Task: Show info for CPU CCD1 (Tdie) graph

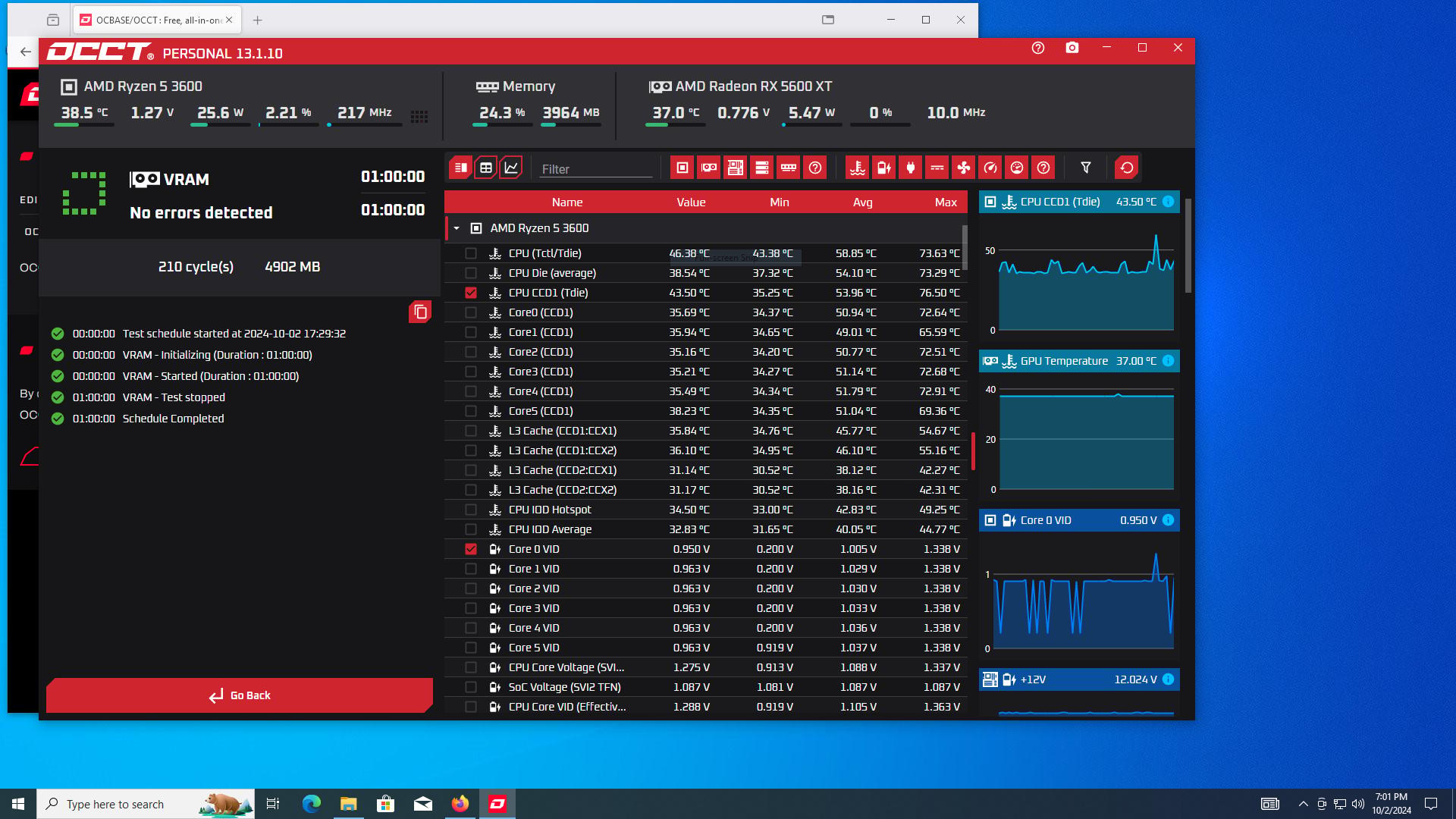Action: tap(1169, 202)
